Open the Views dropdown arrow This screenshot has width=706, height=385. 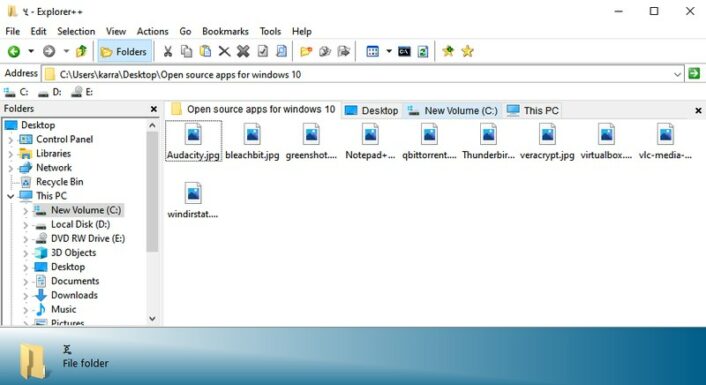click(389, 51)
